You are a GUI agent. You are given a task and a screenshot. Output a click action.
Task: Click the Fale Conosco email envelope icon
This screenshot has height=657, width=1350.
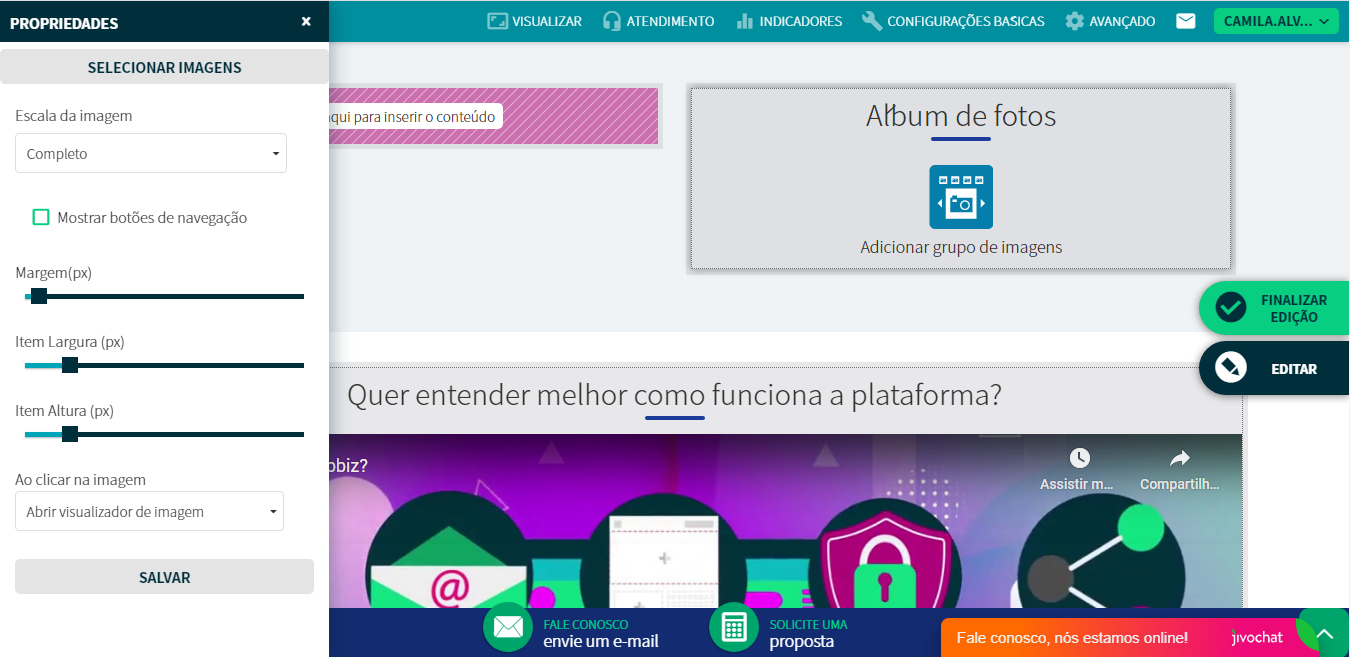click(508, 627)
